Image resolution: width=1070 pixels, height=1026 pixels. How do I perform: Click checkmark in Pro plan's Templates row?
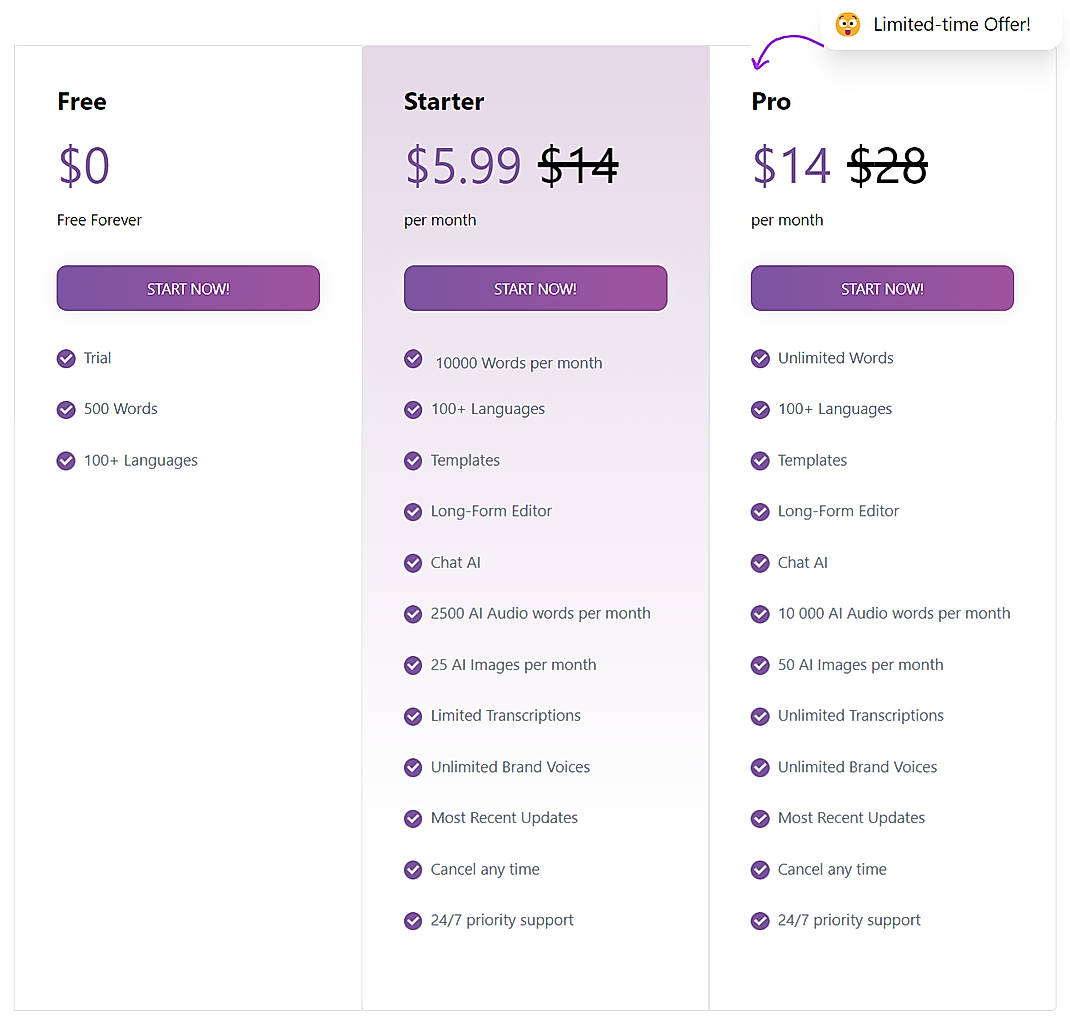coord(760,460)
